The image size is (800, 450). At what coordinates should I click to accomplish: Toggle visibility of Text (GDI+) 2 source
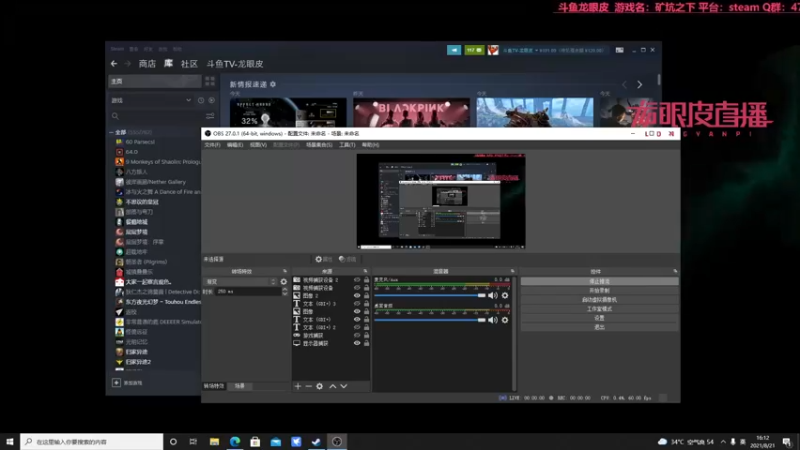tap(357, 328)
